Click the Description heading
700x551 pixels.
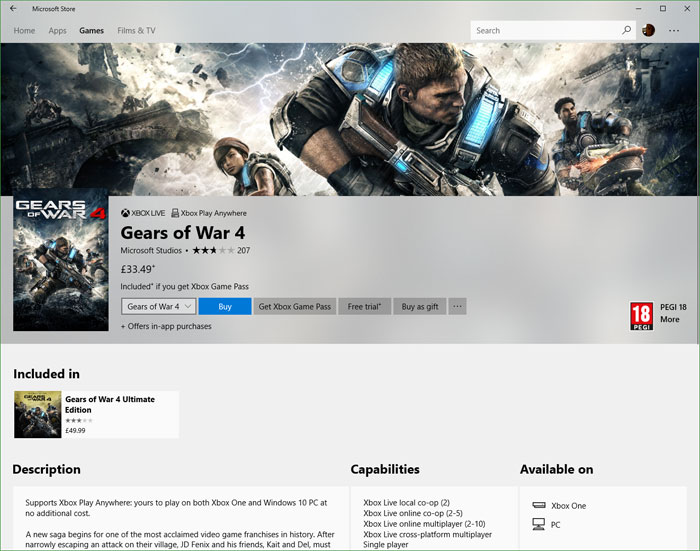46,469
